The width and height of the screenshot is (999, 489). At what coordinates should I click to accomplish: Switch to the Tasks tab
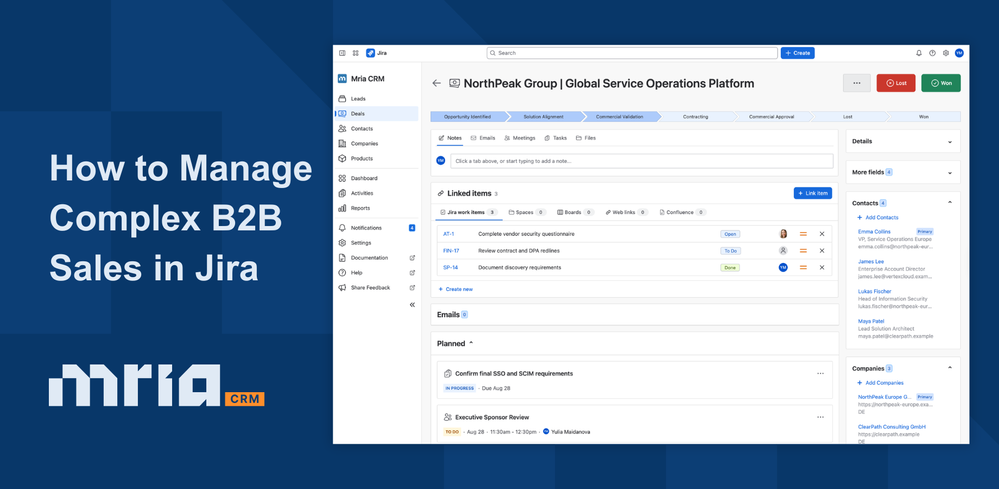[x=556, y=138]
